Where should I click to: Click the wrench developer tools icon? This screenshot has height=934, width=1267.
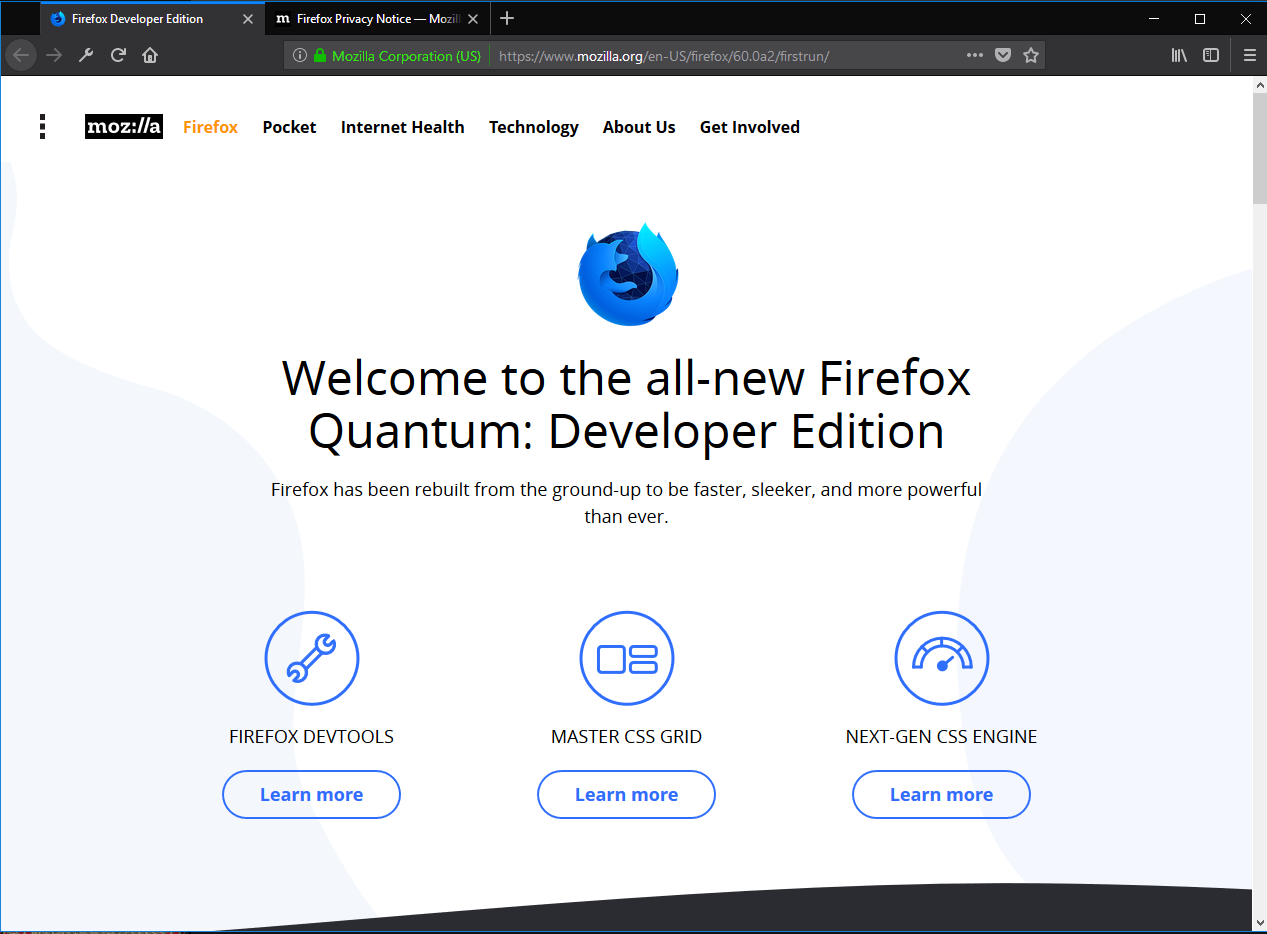(x=85, y=55)
